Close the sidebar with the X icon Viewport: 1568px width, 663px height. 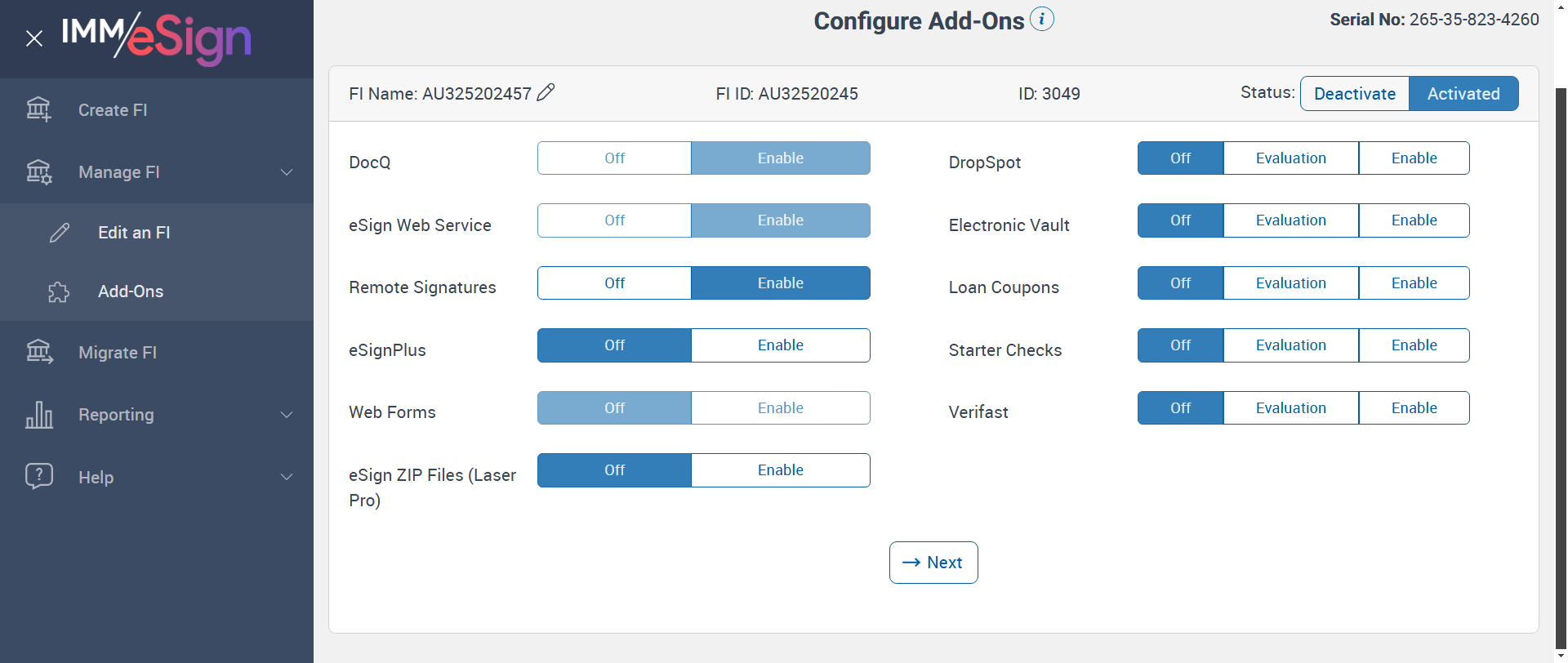pos(34,38)
